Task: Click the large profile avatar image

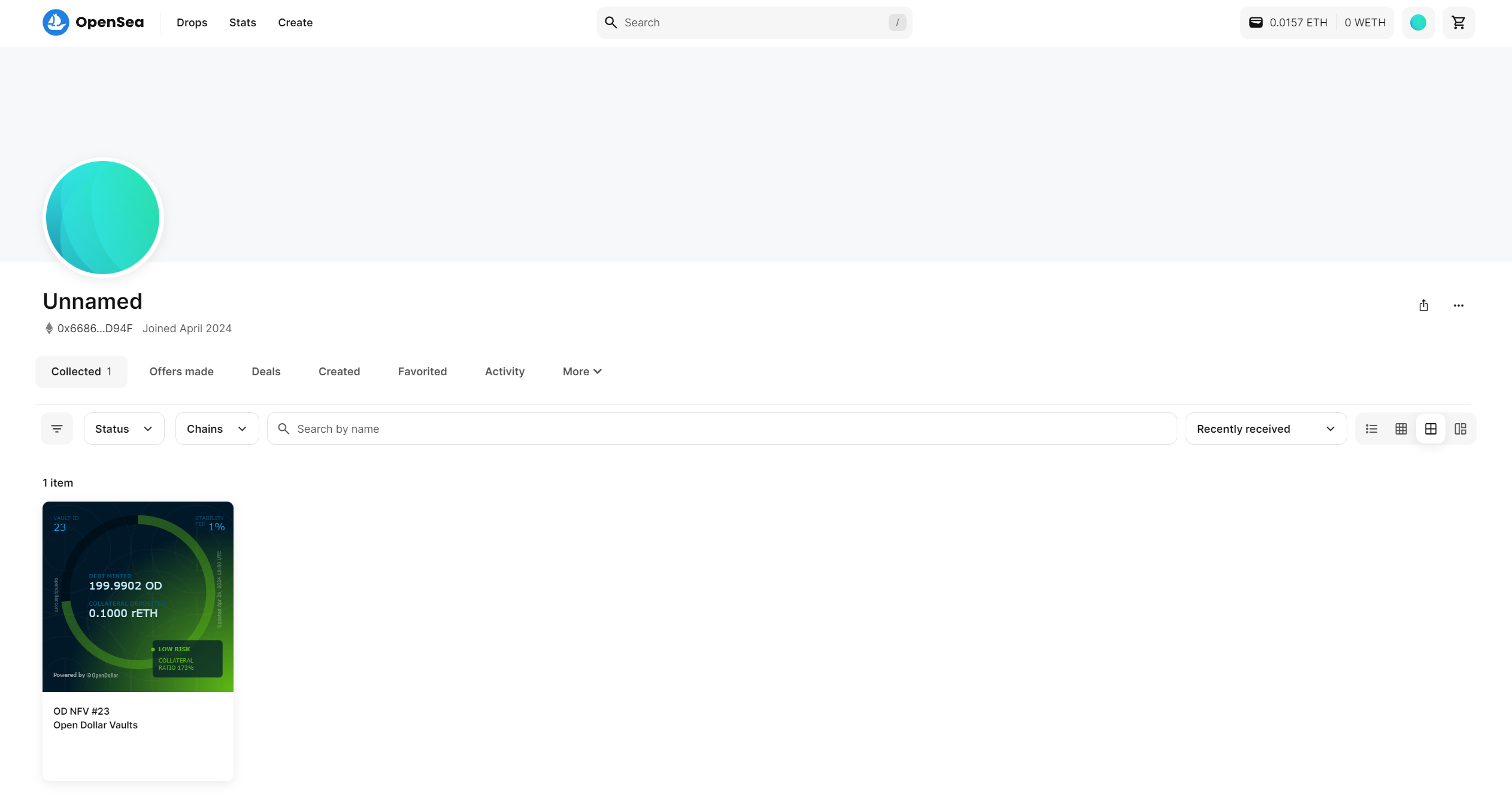Action: [x=103, y=217]
